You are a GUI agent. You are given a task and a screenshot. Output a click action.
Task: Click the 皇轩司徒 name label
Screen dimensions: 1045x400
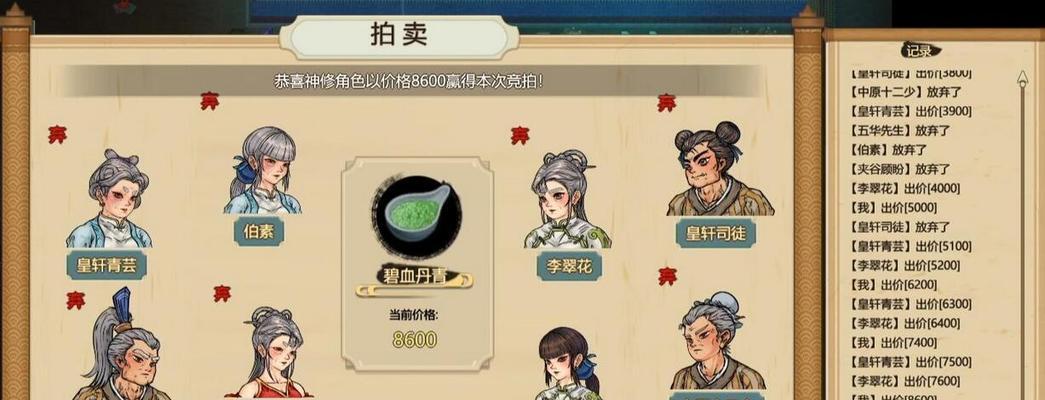click(x=715, y=233)
